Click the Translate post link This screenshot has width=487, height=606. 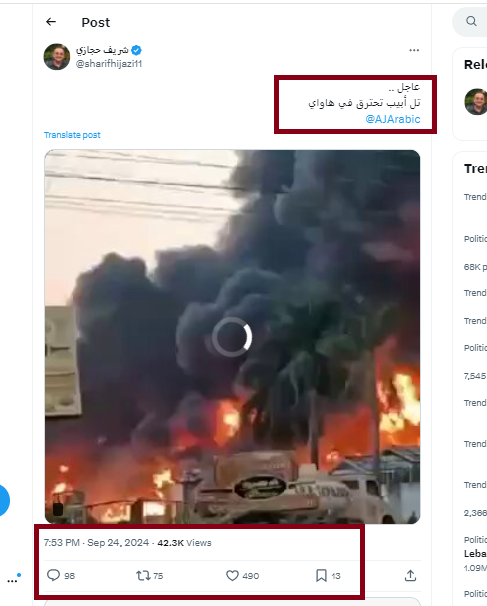point(72,135)
